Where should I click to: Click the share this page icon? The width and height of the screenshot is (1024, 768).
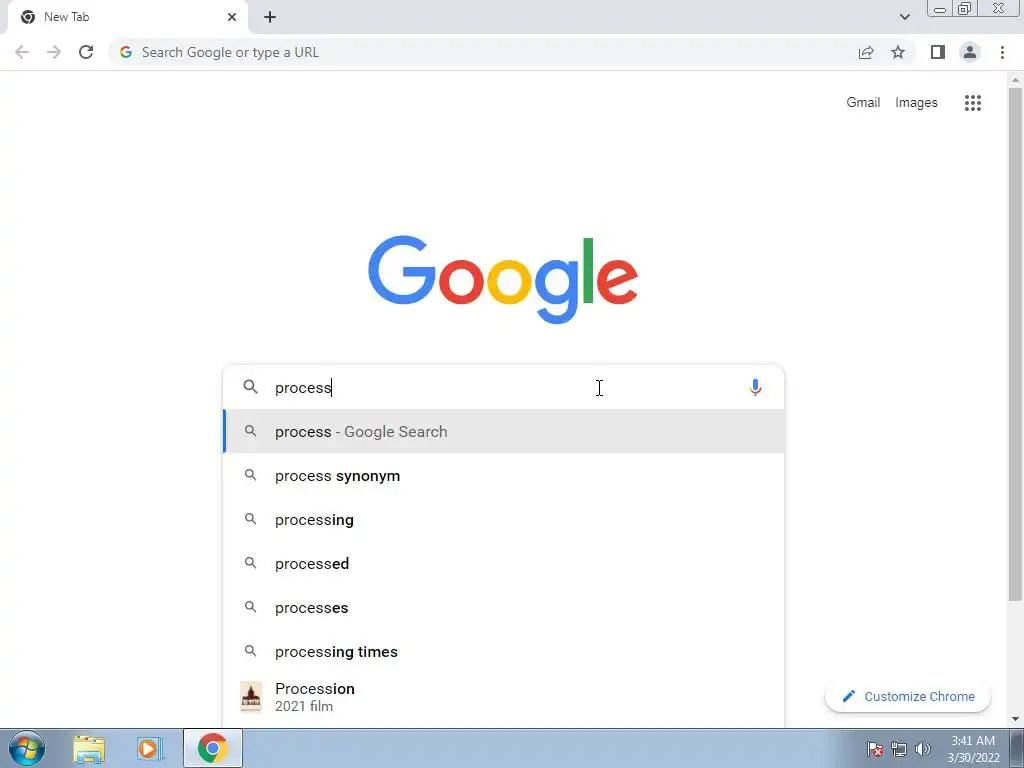point(866,52)
